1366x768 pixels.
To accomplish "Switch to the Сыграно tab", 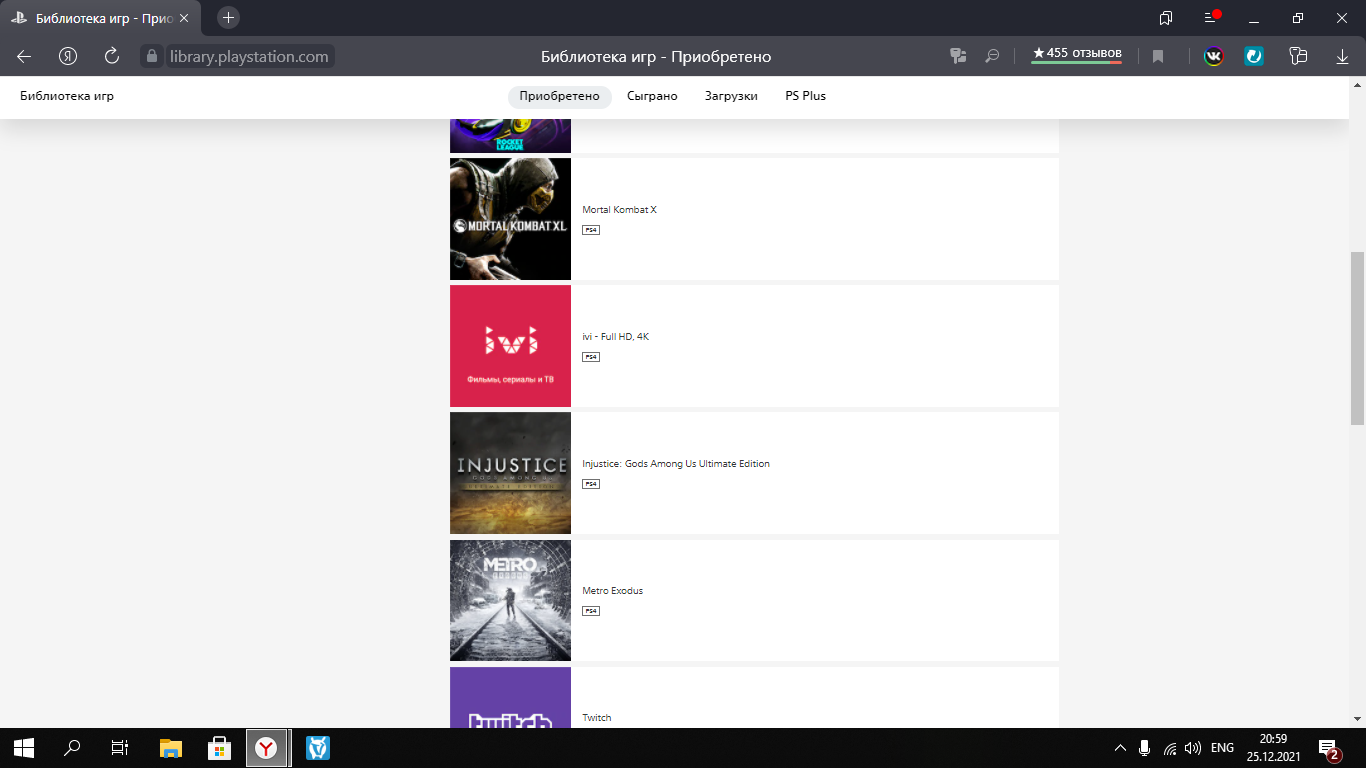I will click(x=652, y=96).
